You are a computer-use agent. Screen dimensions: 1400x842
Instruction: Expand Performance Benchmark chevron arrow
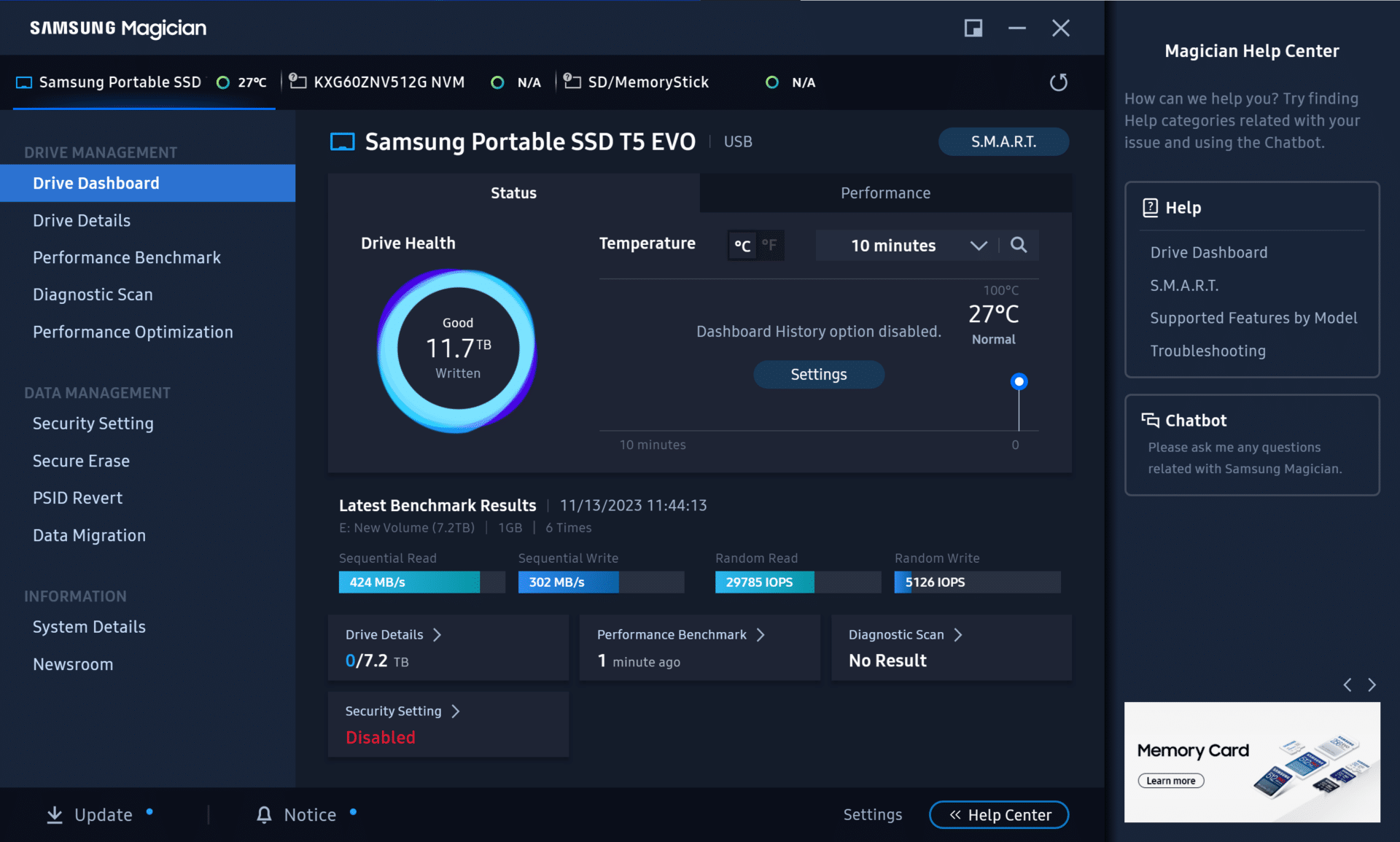pos(761,634)
